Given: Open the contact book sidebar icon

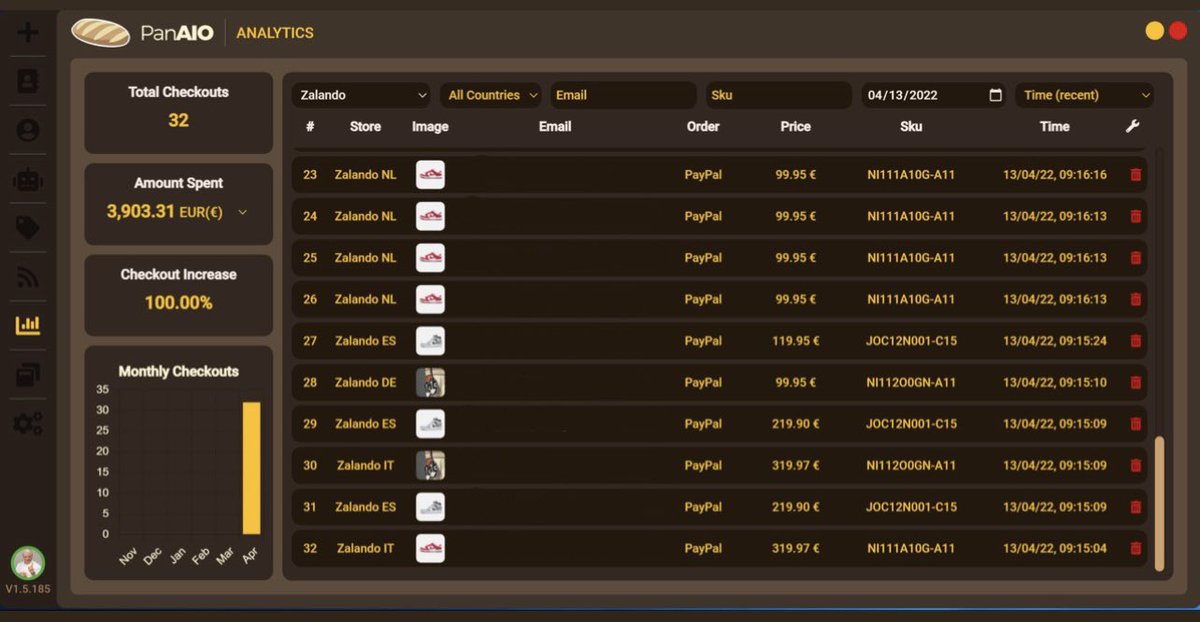Looking at the screenshot, I should pos(28,82).
